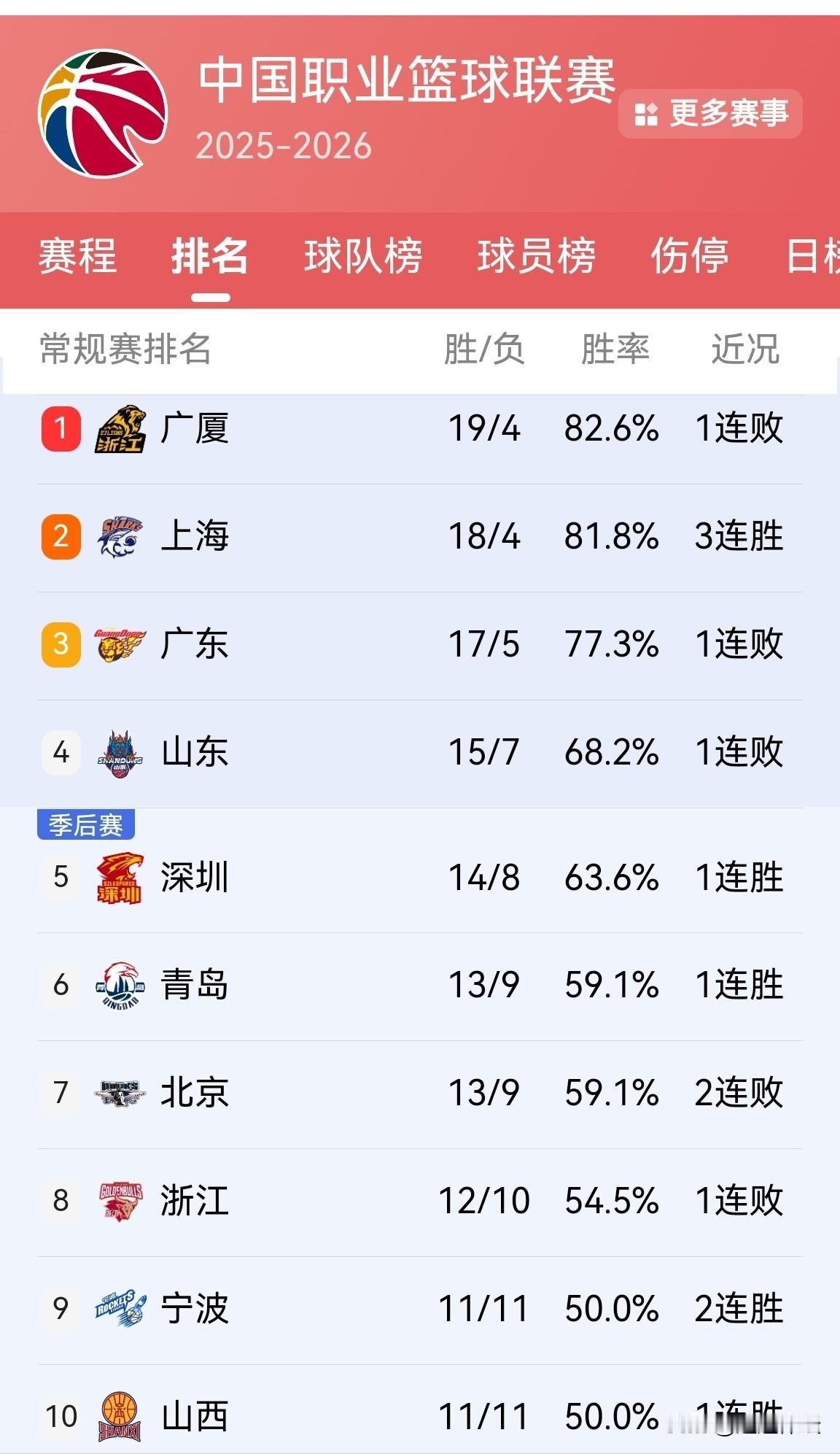The width and height of the screenshot is (840, 1454).
Task: Tap the 广东 Southern Tigers logo
Action: click(120, 645)
